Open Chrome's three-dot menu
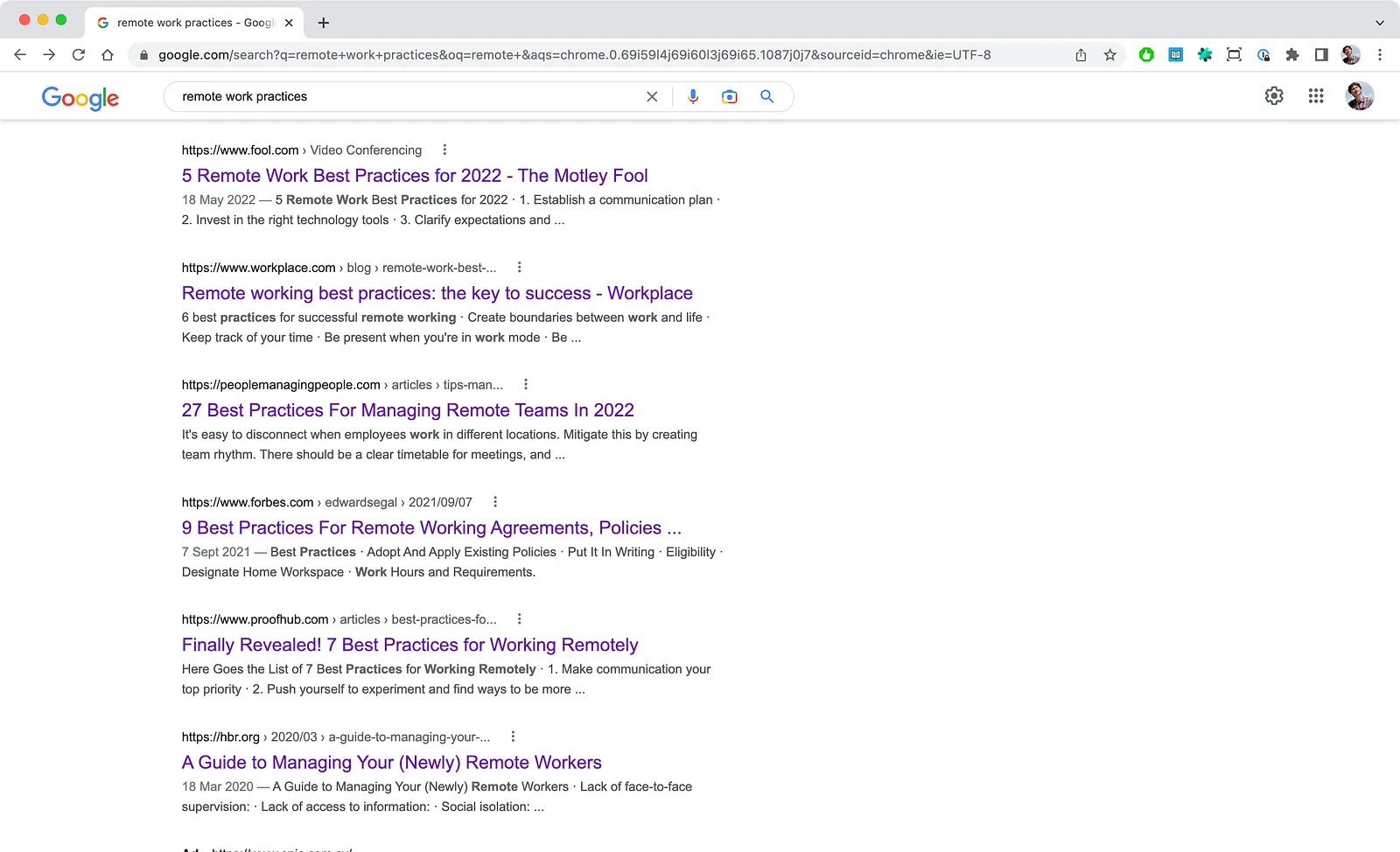1400x852 pixels. (x=1380, y=55)
